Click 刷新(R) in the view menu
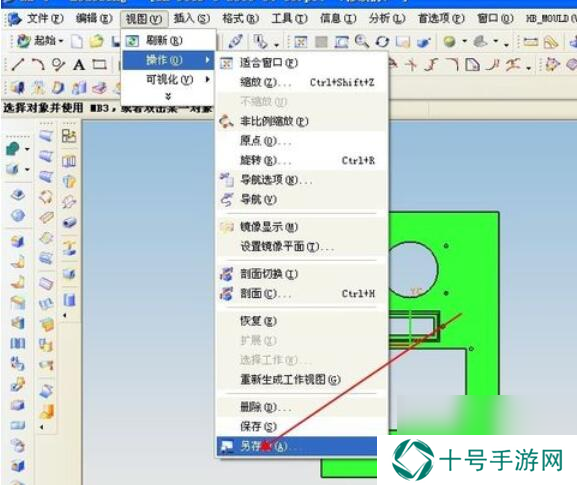This screenshot has height=485, width=577. (x=169, y=40)
